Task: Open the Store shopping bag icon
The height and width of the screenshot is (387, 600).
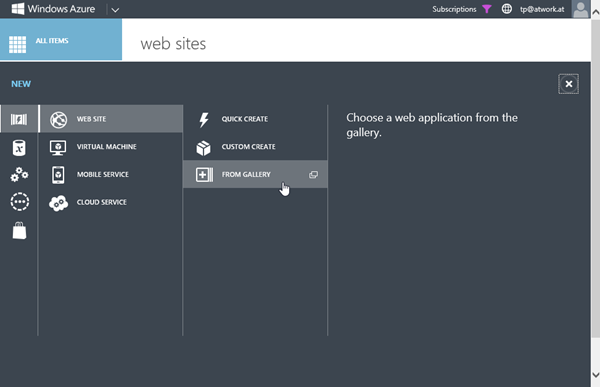Action: pos(19,231)
